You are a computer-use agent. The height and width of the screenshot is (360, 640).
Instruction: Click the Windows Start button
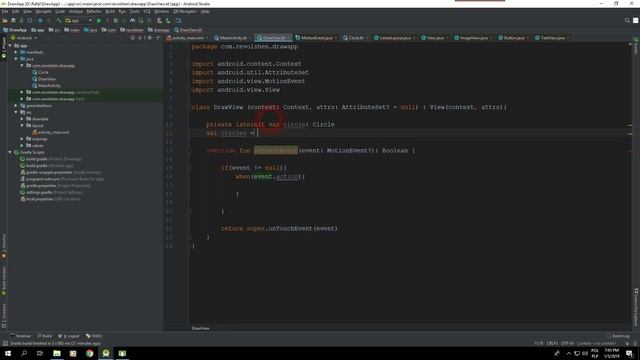pyautogui.click(x=8, y=353)
